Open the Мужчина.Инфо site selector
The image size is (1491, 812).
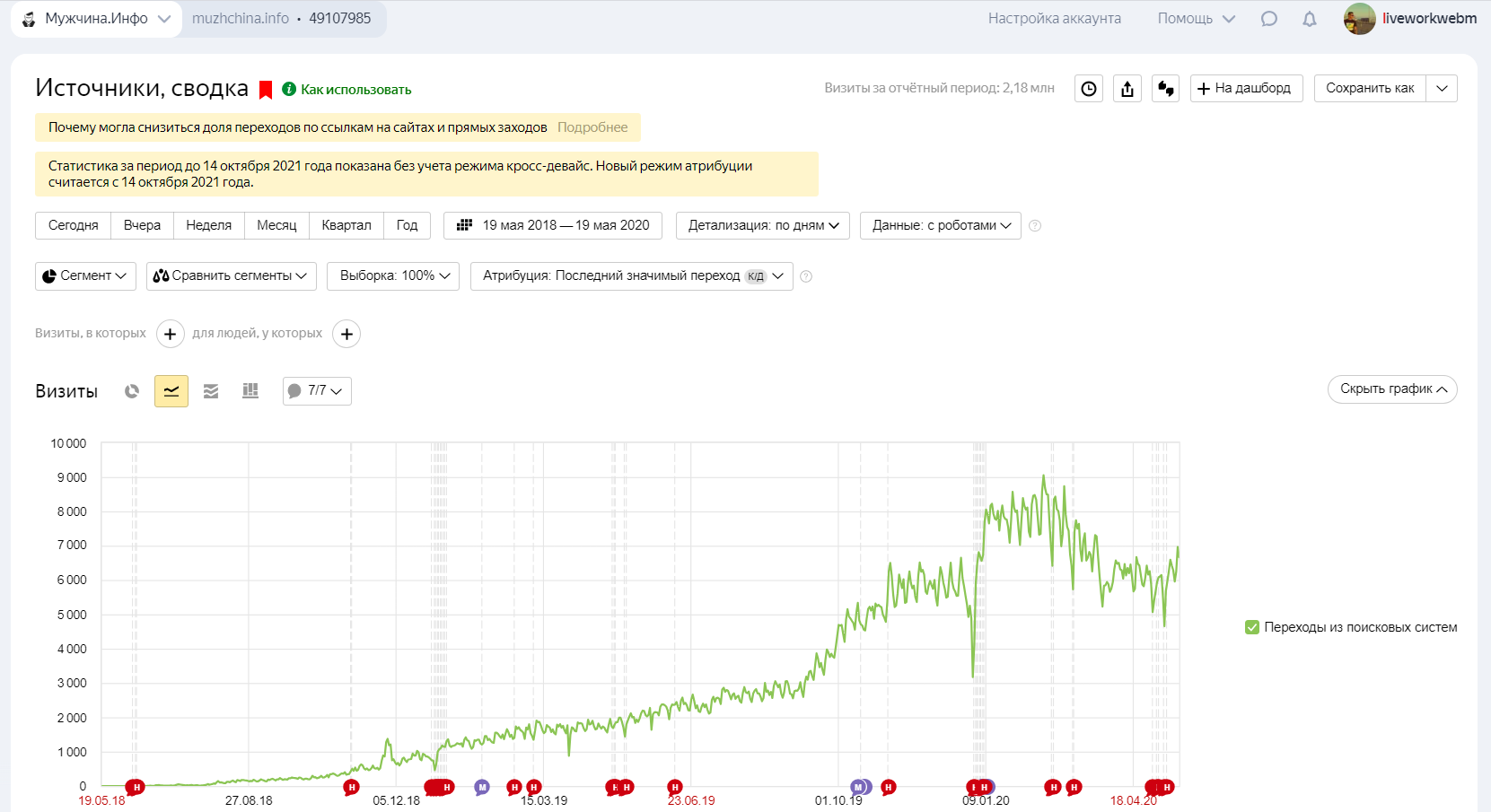point(95,19)
